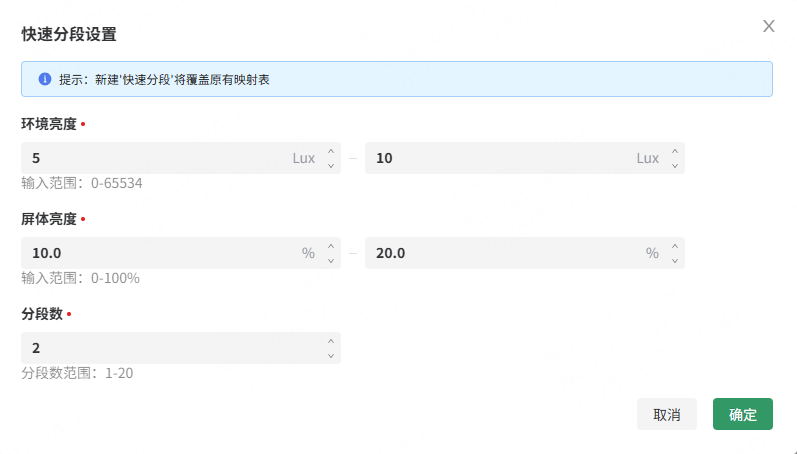Increase the minimum 环境亮度 Lux value
Screen dimensions: 797x454
331,152
